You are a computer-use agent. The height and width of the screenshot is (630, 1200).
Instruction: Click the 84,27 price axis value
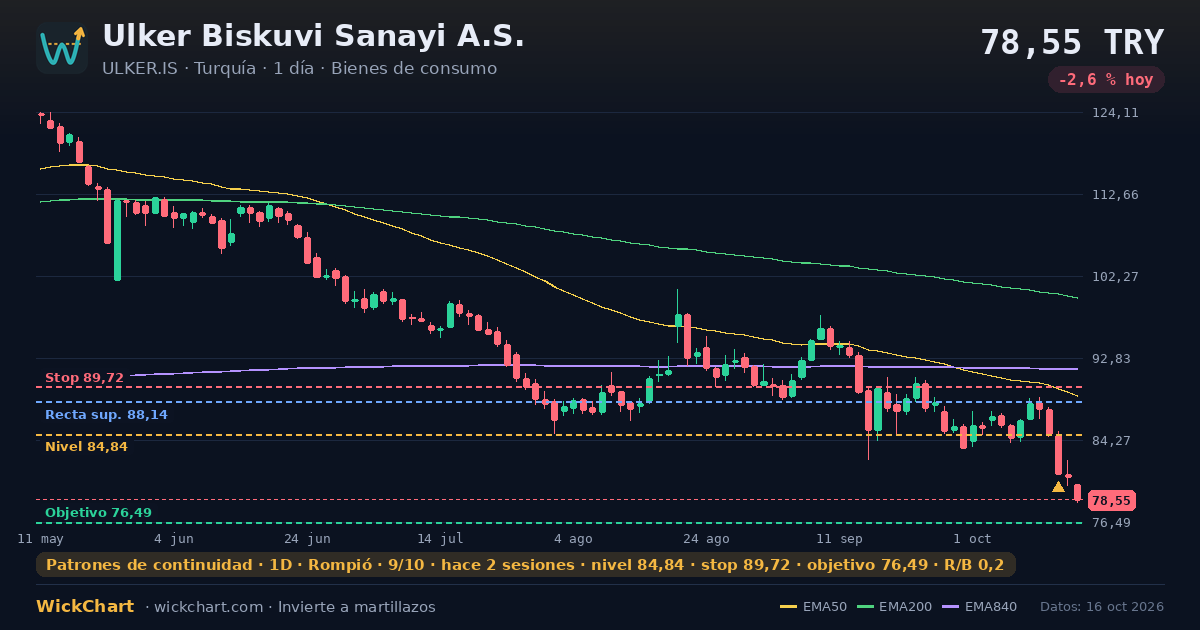pos(1112,441)
